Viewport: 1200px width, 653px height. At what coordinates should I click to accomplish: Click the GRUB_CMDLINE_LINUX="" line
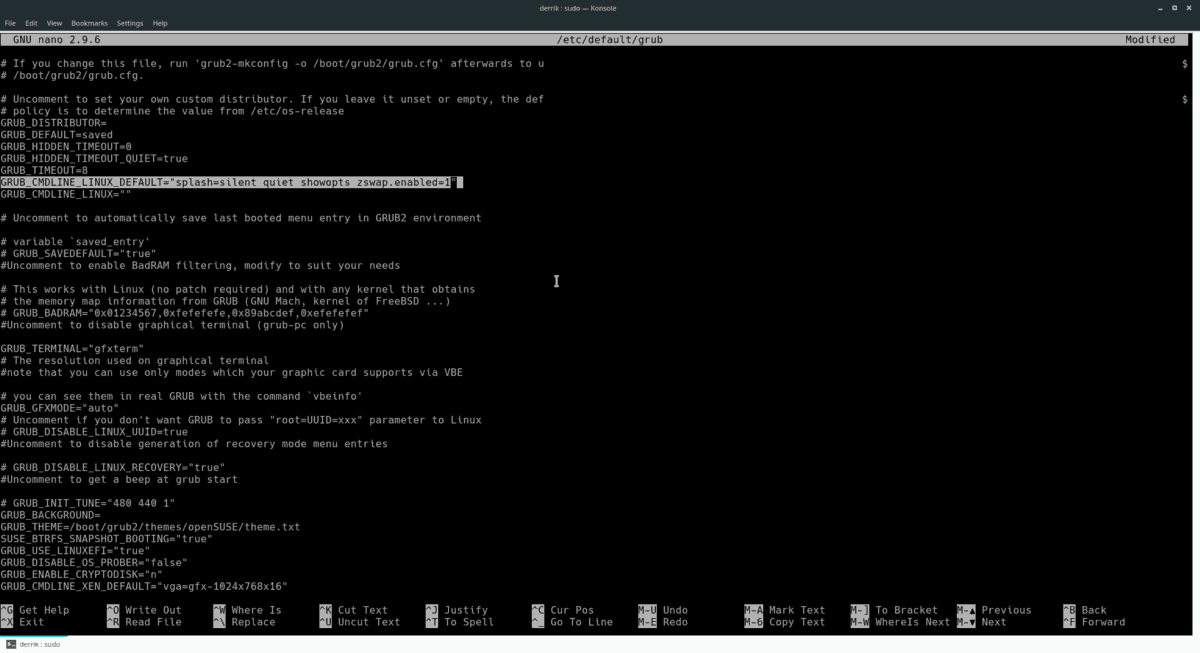[66, 194]
